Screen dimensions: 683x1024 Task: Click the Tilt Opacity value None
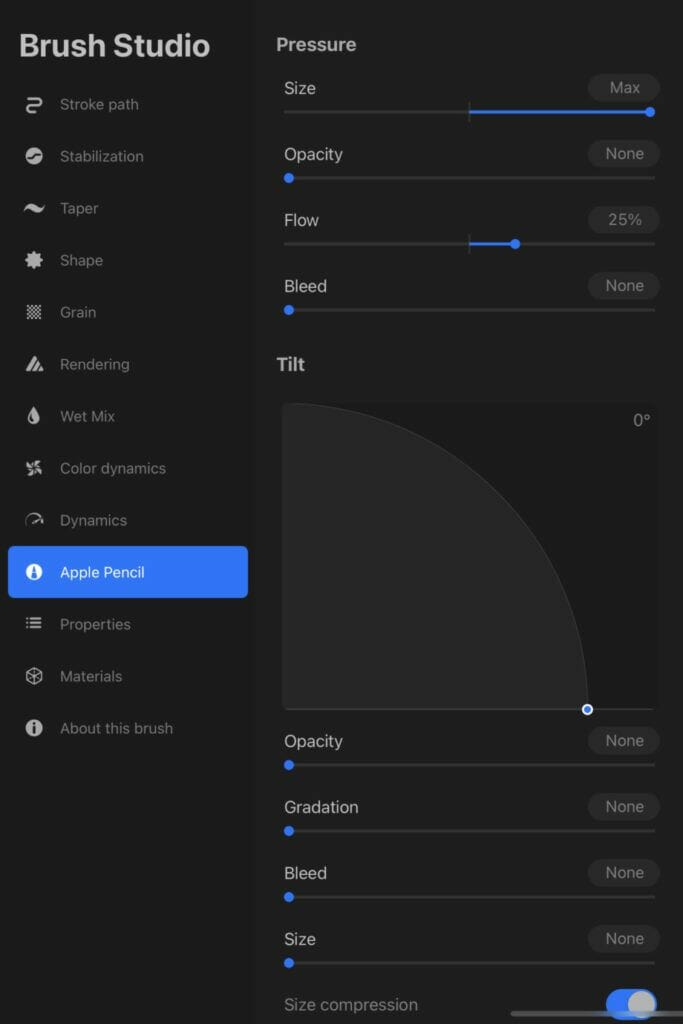(624, 741)
